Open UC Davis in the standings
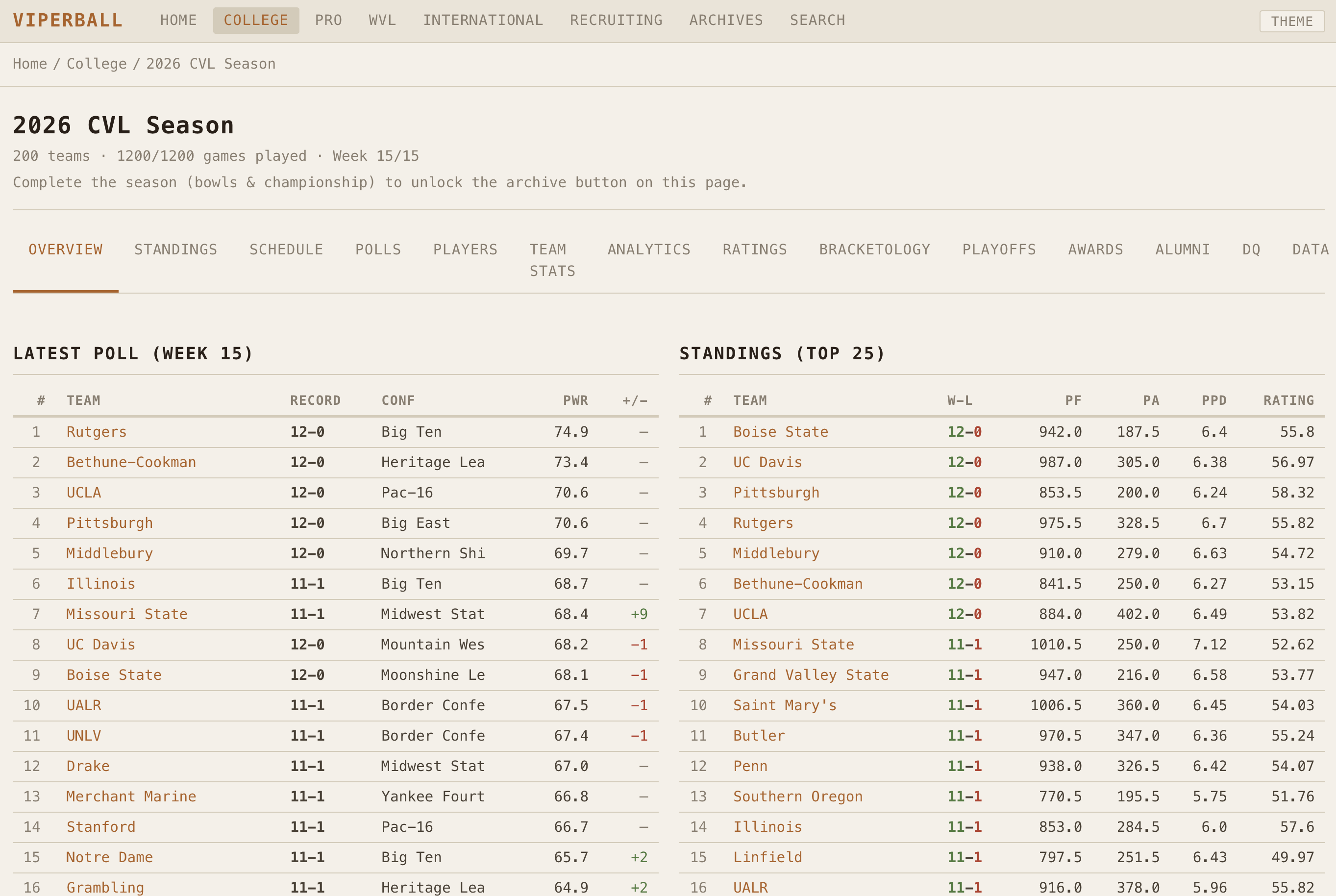The height and width of the screenshot is (896, 1336). point(767,462)
